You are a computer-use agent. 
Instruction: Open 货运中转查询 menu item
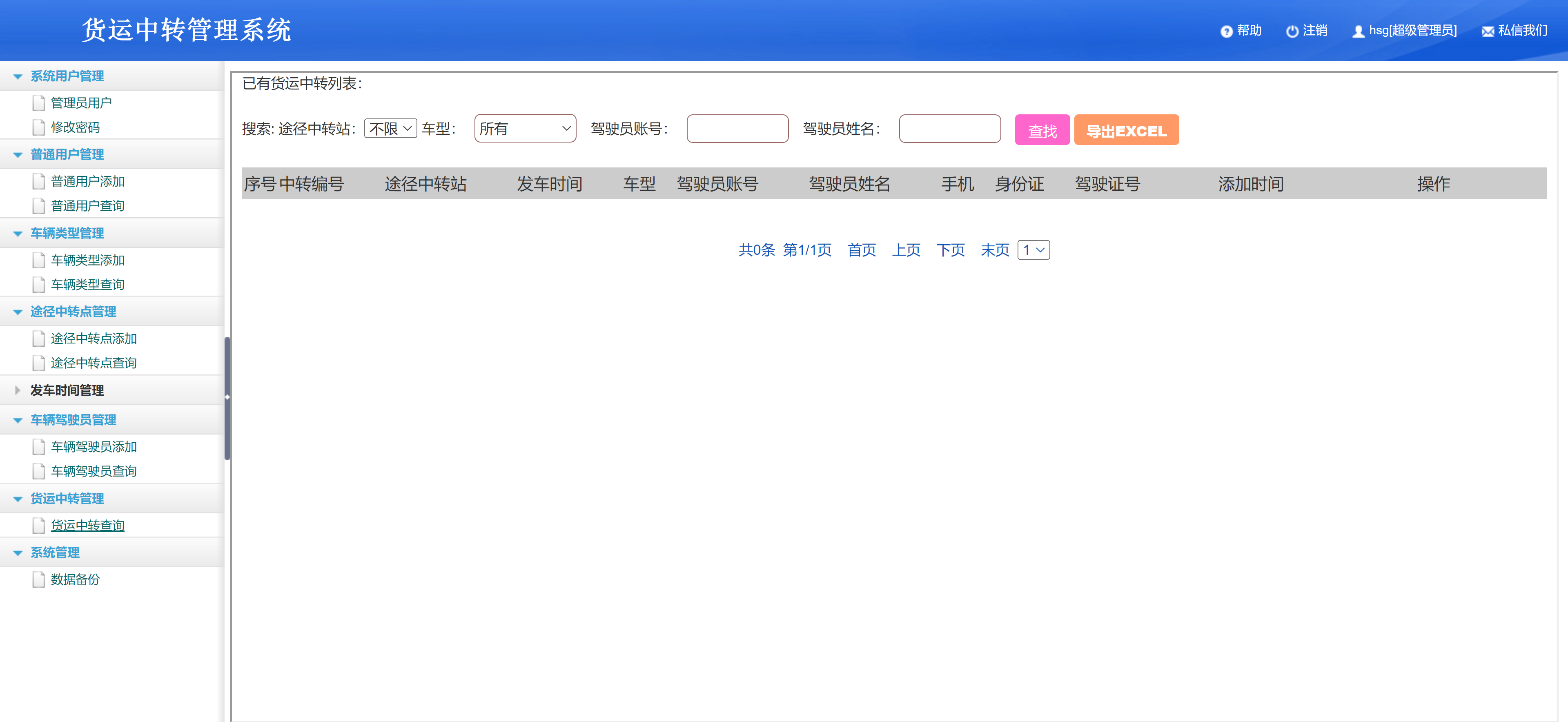[87, 525]
